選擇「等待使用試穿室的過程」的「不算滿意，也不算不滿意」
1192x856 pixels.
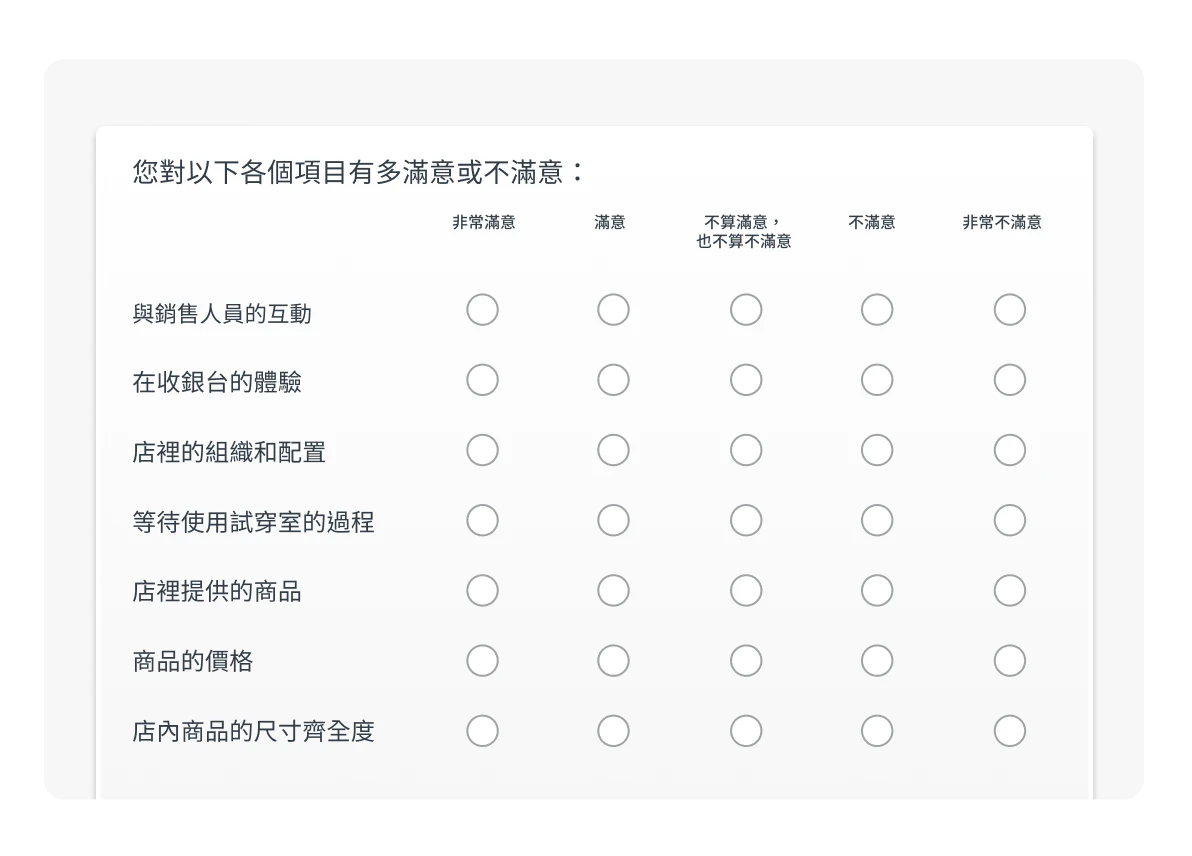click(x=745, y=520)
